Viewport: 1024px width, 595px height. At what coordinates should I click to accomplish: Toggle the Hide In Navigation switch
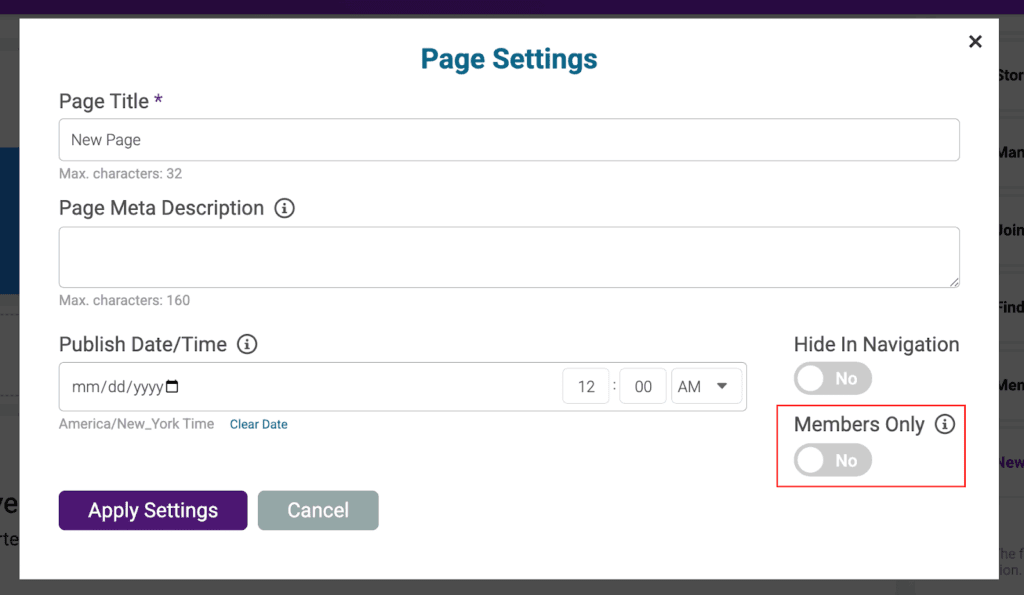pos(832,379)
